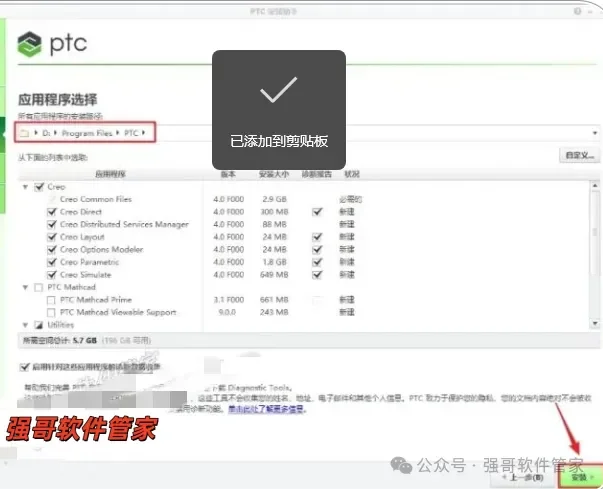
Task: Collapse the PTC Mathcad tree group
Action: (25, 288)
